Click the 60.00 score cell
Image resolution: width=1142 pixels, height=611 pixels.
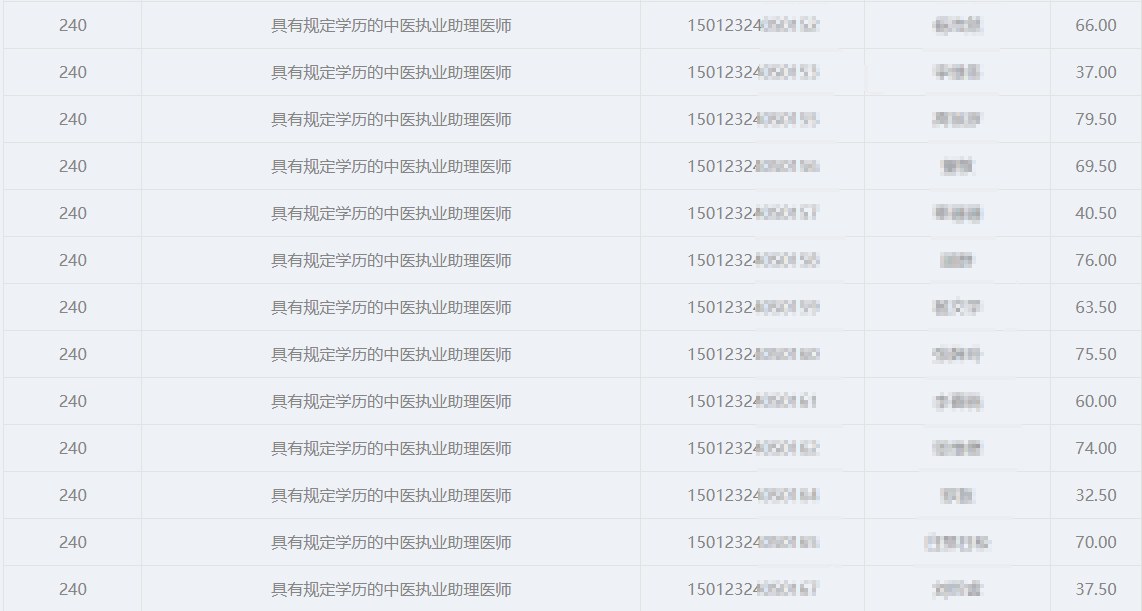point(1095,401)
